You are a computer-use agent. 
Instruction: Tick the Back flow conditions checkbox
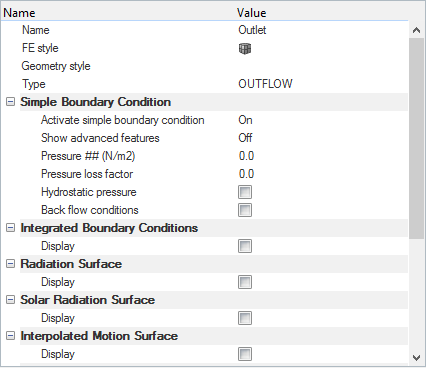[x=245, y=210]
